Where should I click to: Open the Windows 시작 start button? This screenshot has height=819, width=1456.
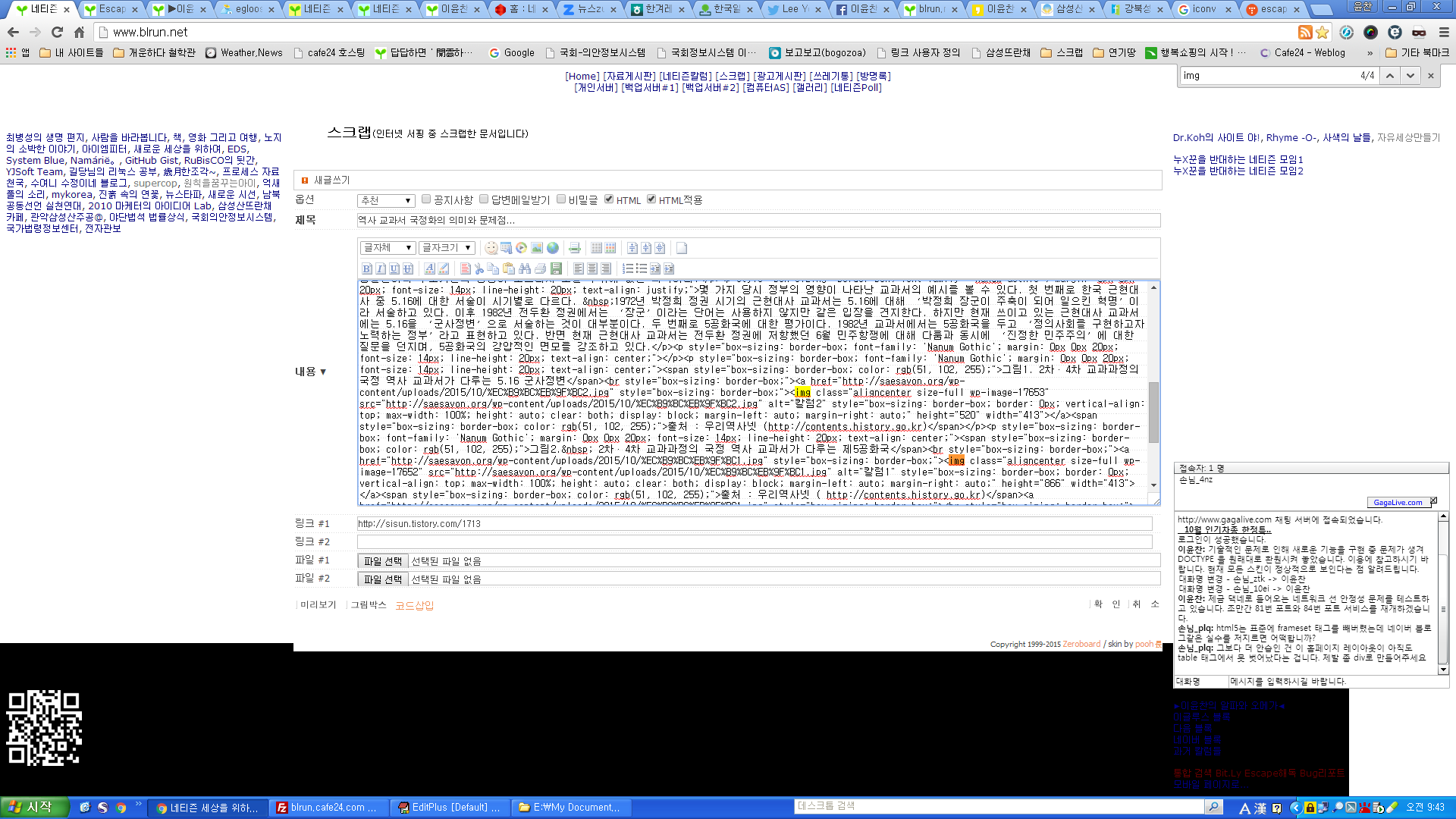coord(34,807)
